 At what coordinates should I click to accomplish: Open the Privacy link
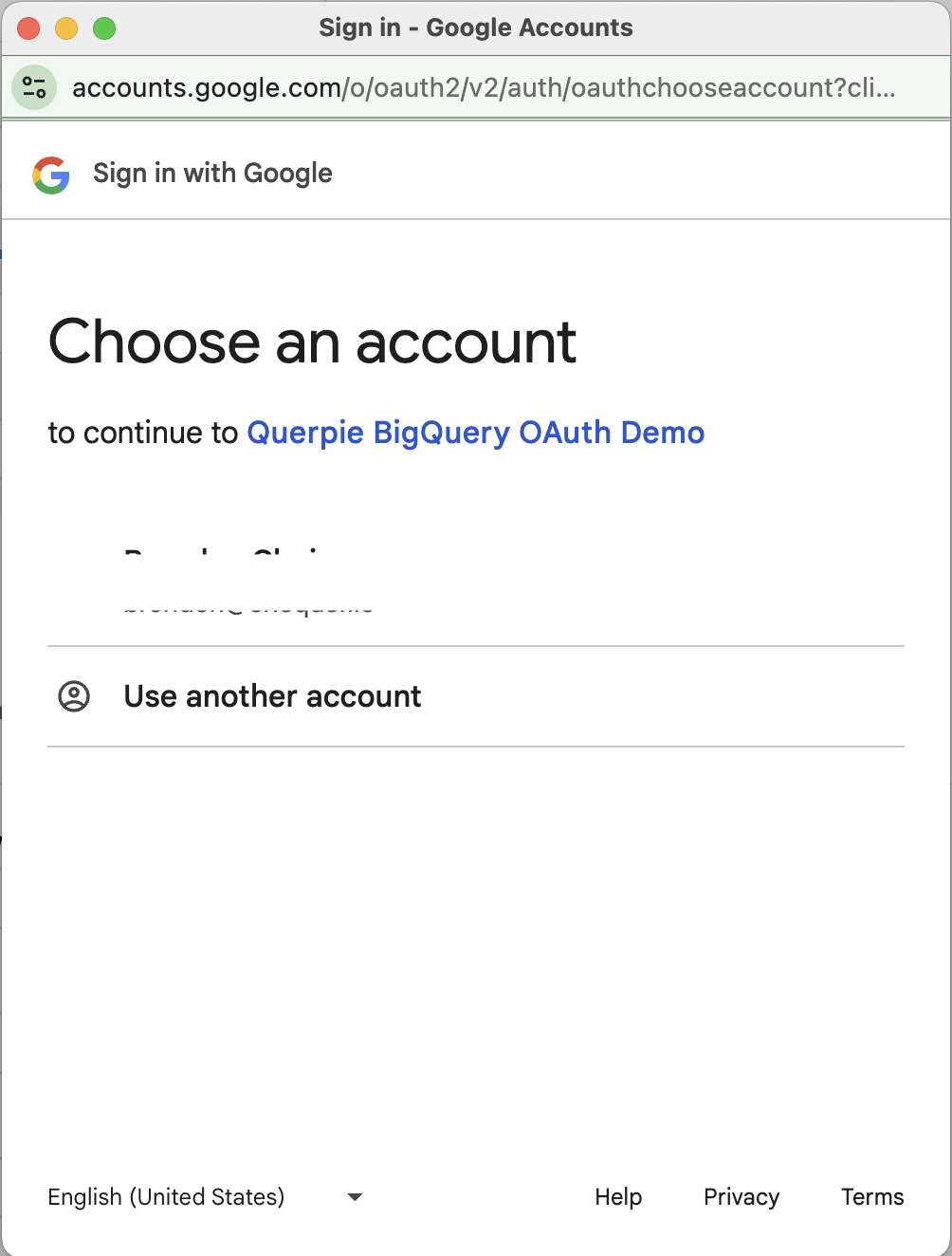(x=741, y=1197)
